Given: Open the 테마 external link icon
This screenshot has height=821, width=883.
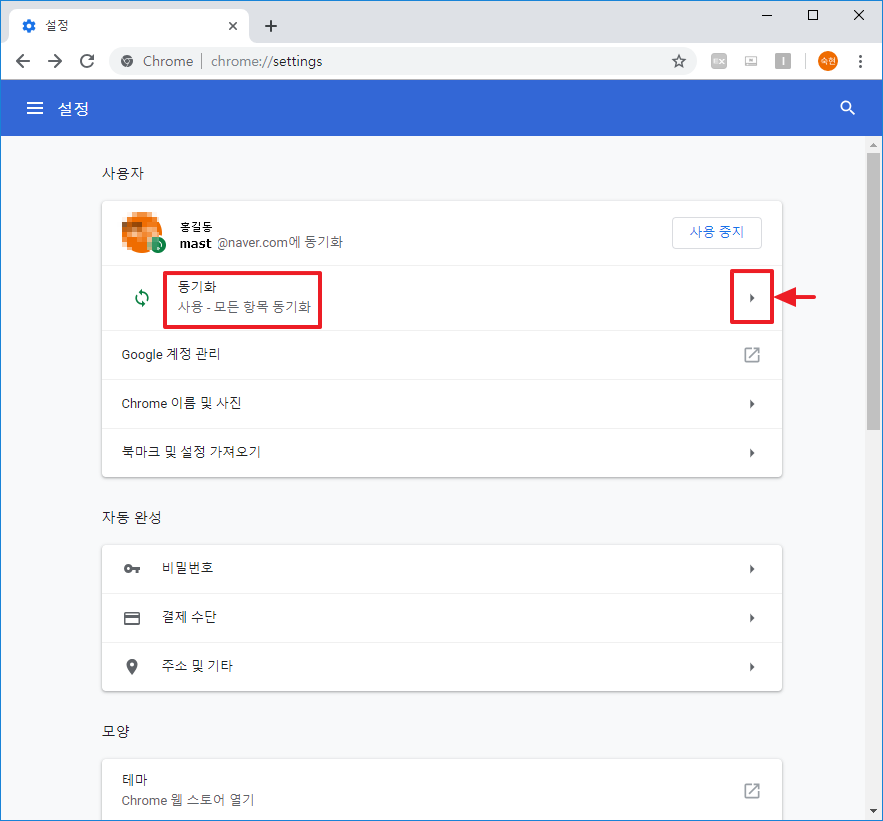Looking at the screenshot, I should tap(752, 791).
